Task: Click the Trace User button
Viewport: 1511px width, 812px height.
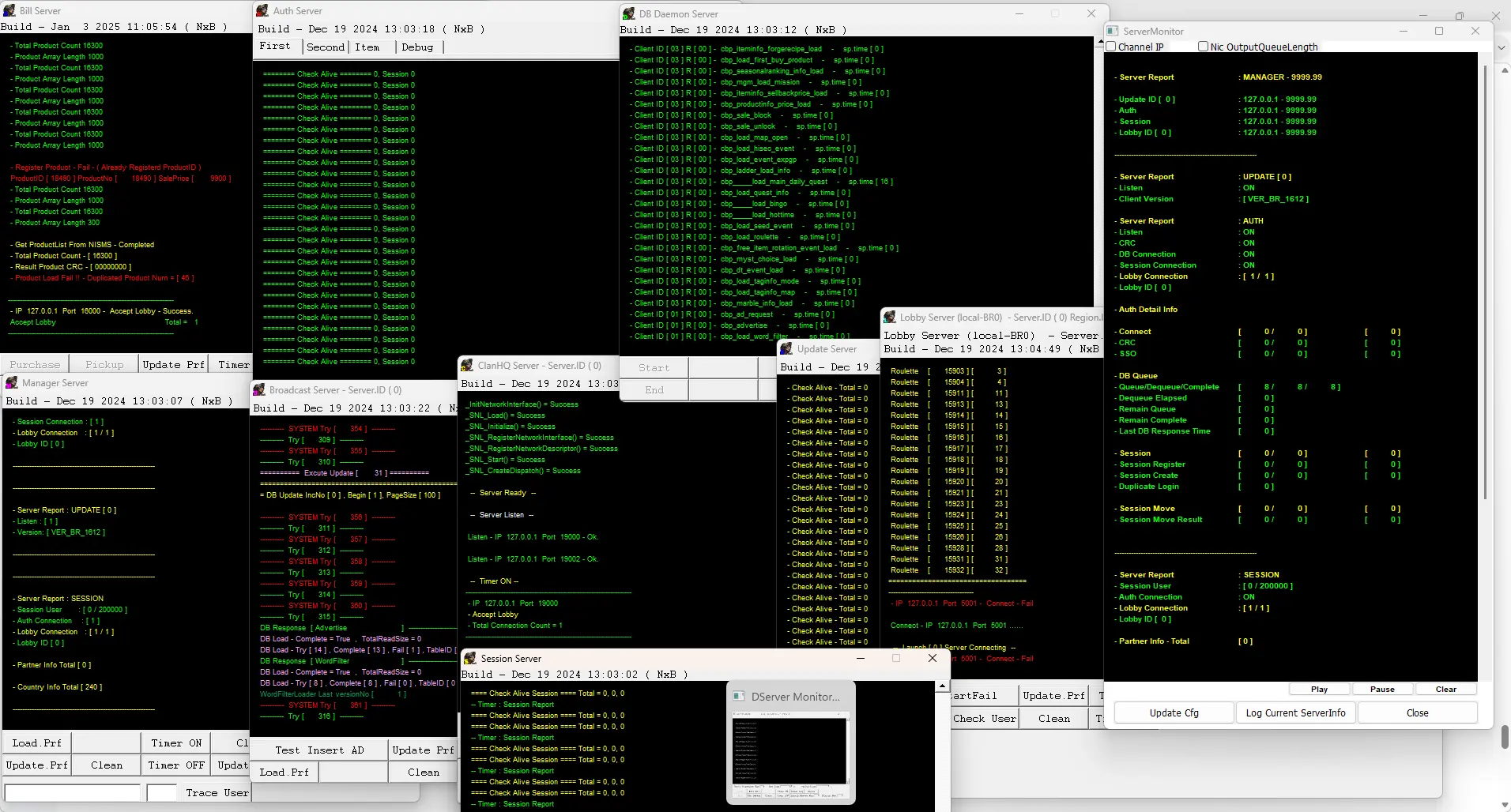Action: point(217,792)
